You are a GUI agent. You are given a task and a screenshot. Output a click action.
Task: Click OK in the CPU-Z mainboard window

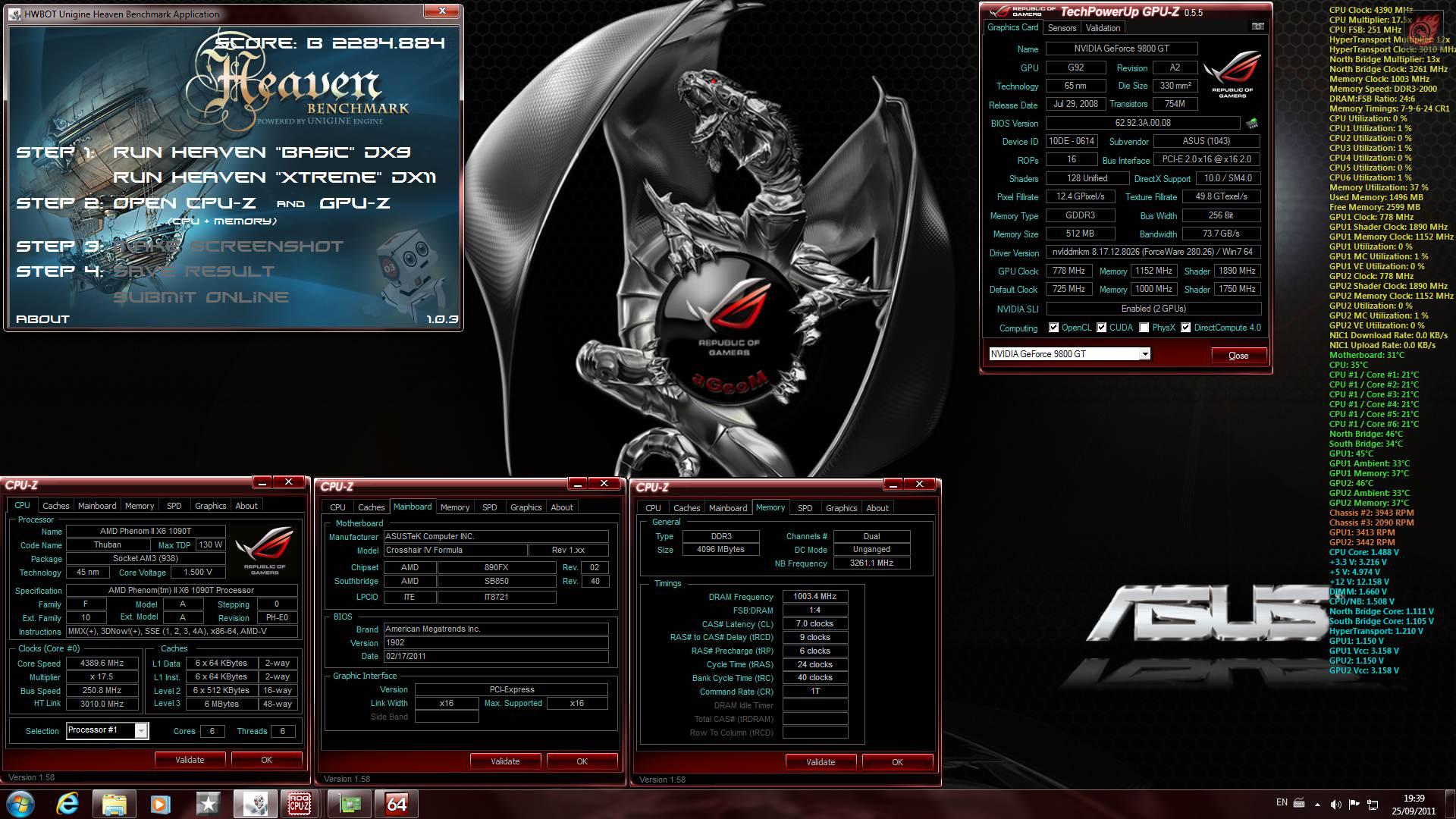coord(582,761)
